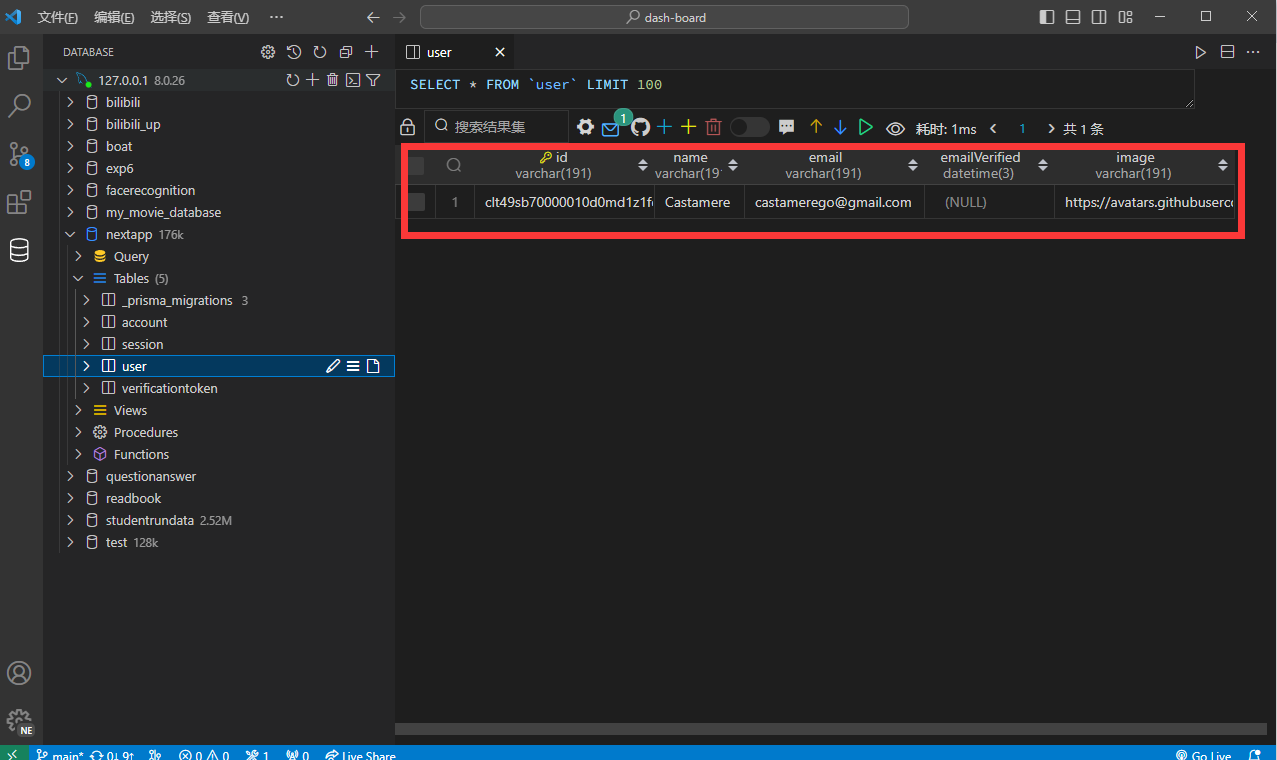Toggle the lock icon beside search box

click(x=407, y=127)
